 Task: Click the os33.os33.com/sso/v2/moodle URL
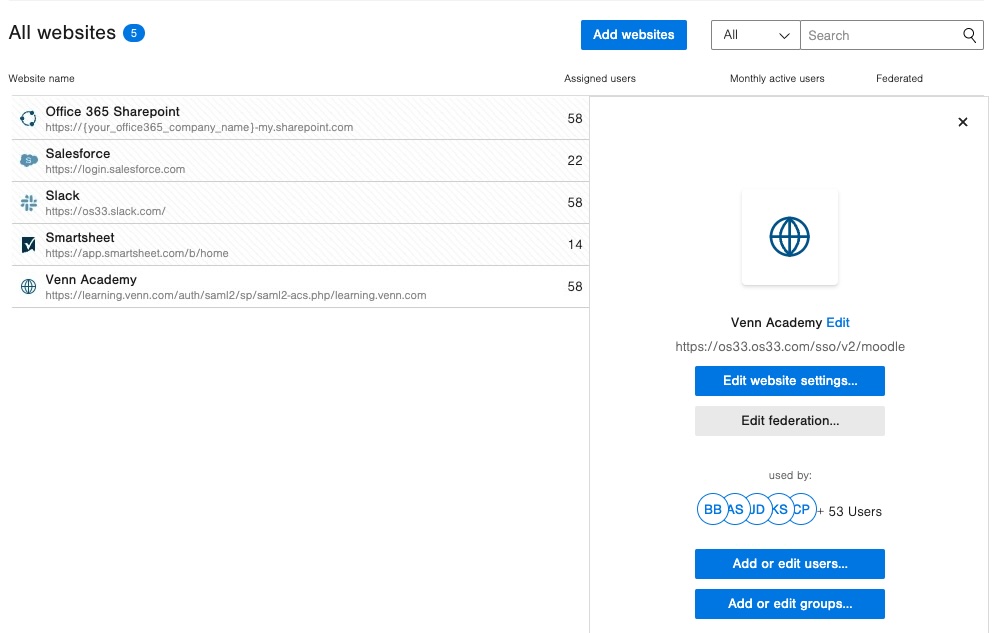(789, 347)
